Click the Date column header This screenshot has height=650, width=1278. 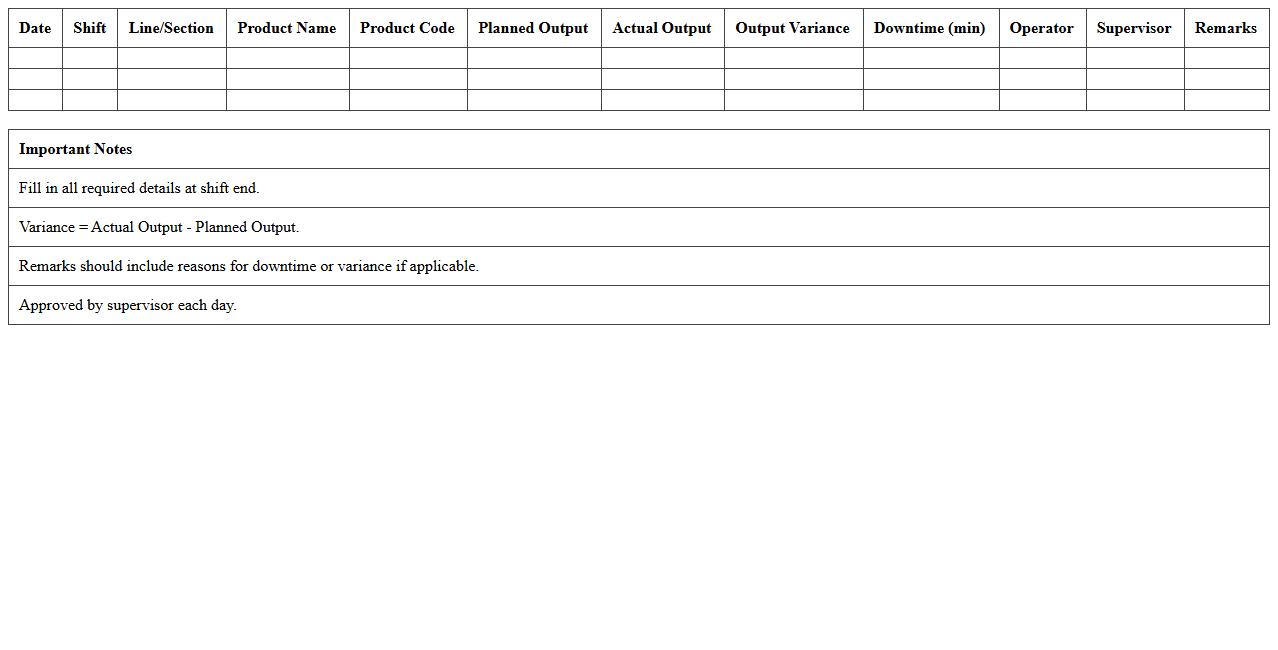35,28
